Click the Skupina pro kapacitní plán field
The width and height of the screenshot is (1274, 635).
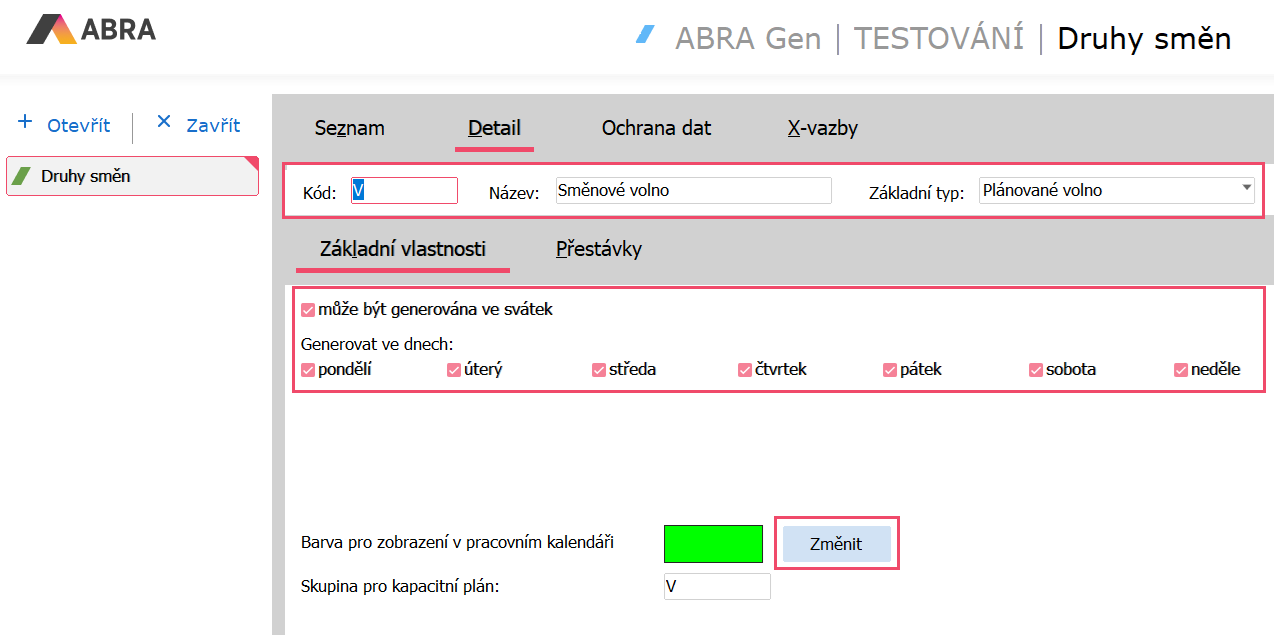(716, 586)
